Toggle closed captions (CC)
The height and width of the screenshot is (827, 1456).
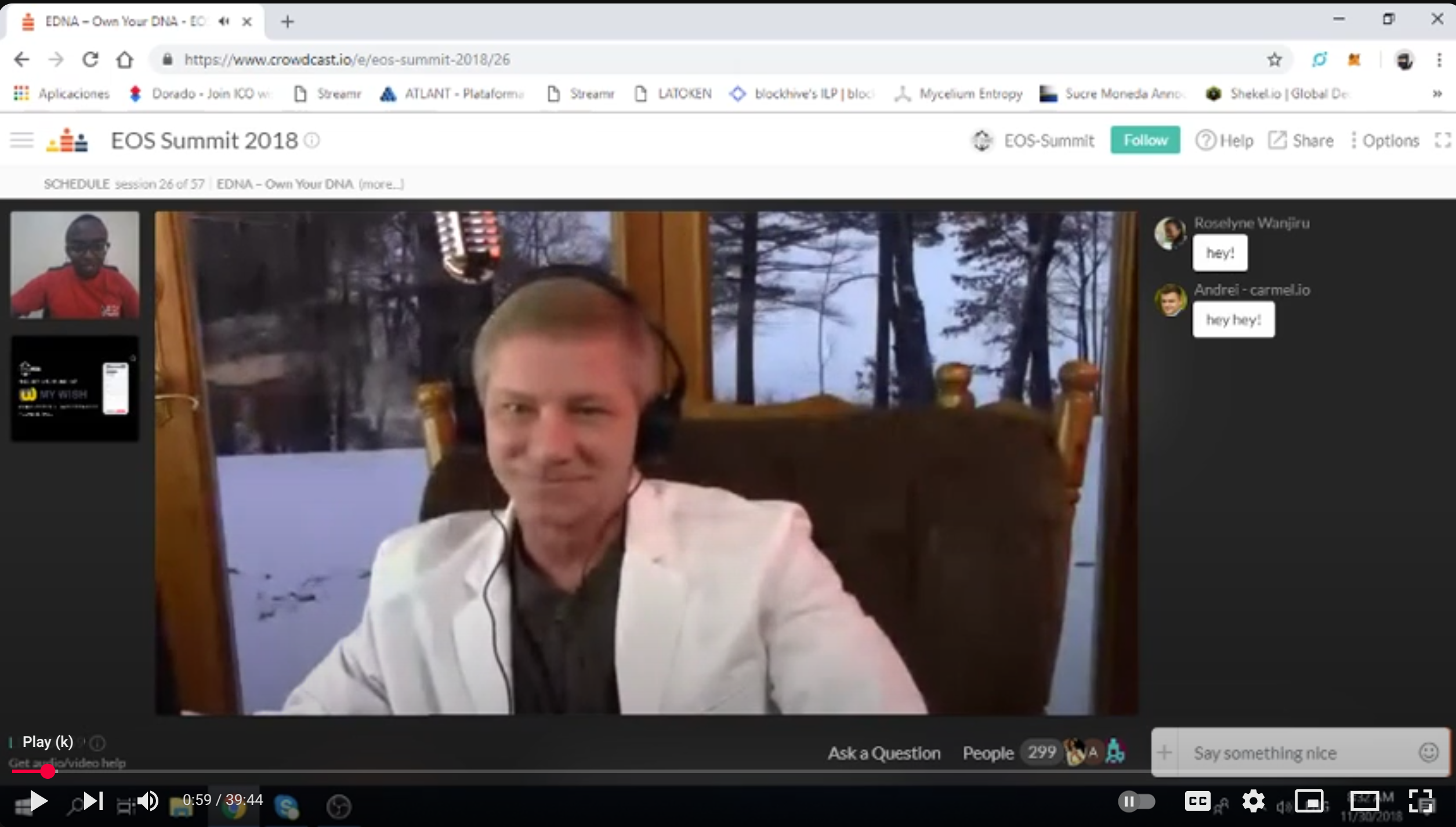coord(1197,801)
